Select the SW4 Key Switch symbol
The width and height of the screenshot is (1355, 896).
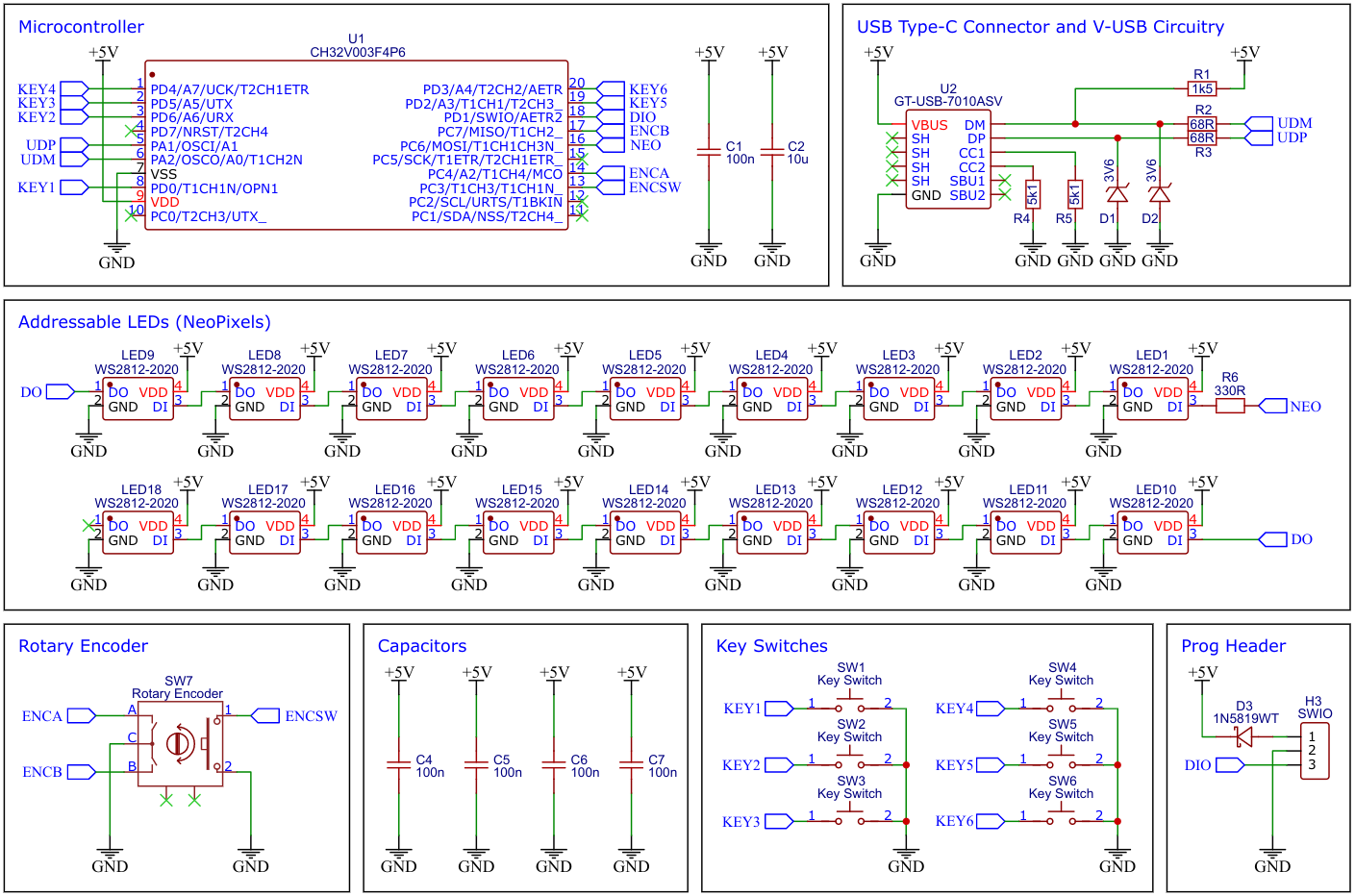coord(1062,705)
